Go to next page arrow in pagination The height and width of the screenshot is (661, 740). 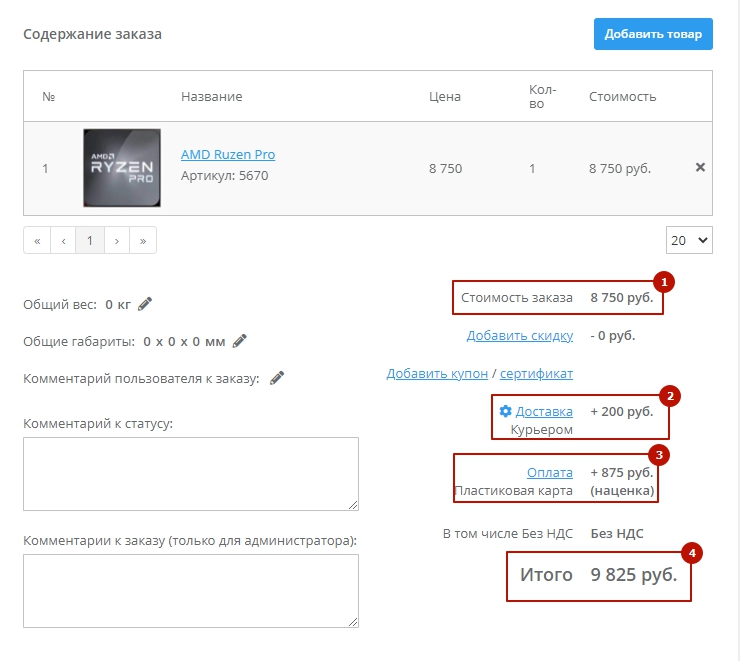[117, 241]
